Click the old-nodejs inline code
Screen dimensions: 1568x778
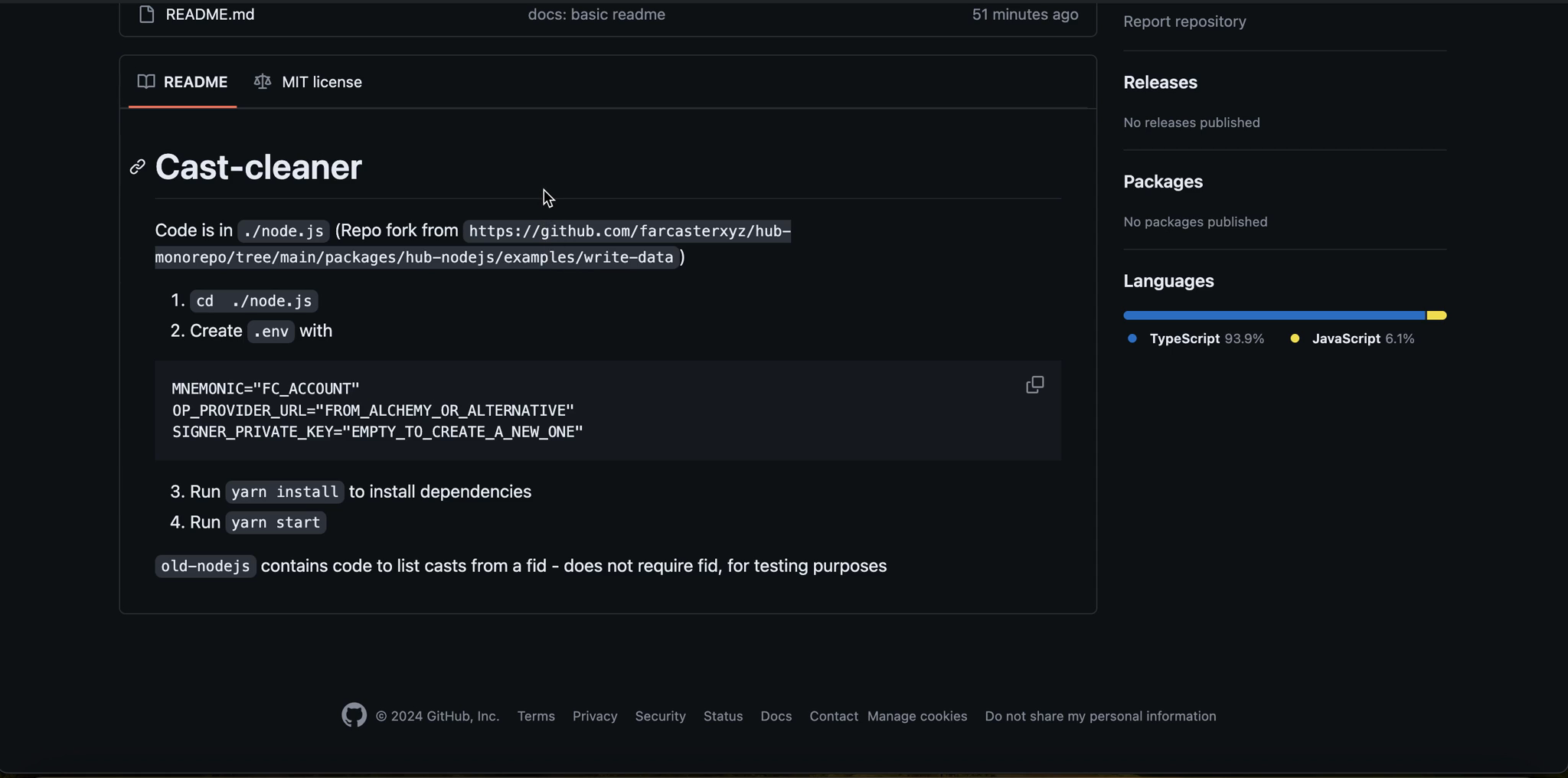pyautogui.click(x=205, y=567)
